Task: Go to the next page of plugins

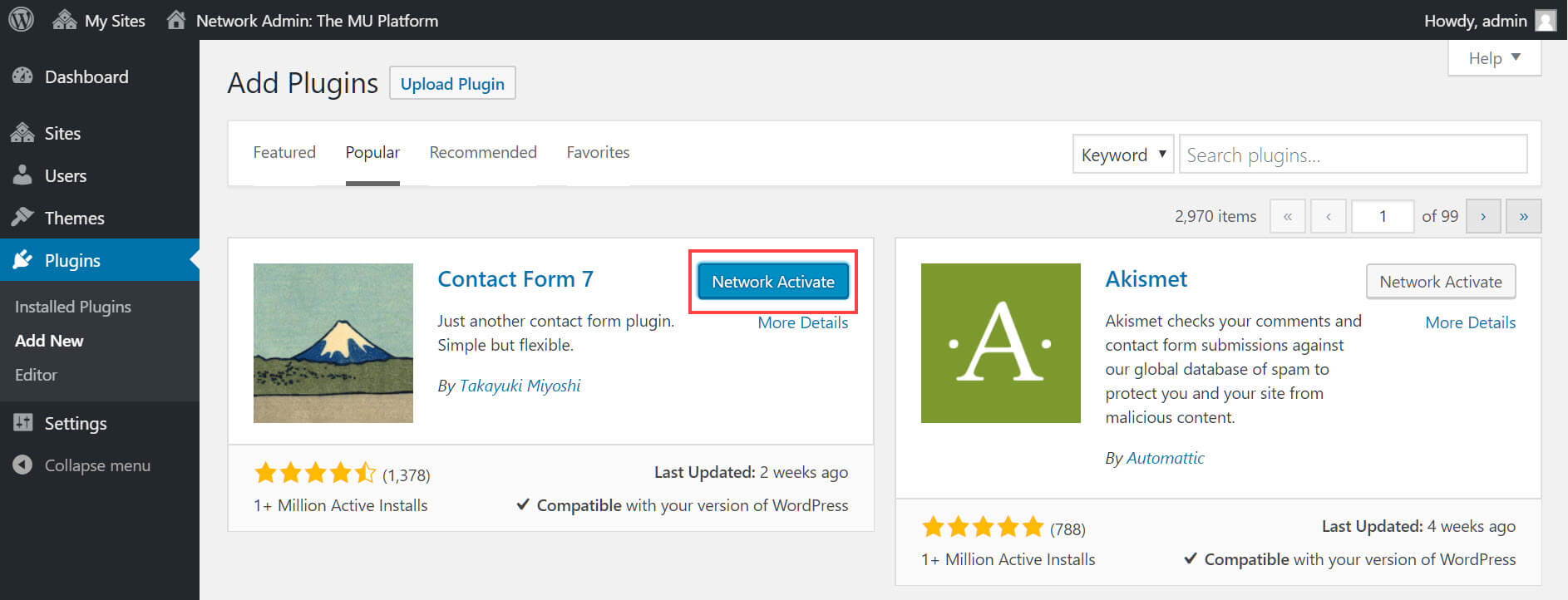Action: tap(1483, 216)
